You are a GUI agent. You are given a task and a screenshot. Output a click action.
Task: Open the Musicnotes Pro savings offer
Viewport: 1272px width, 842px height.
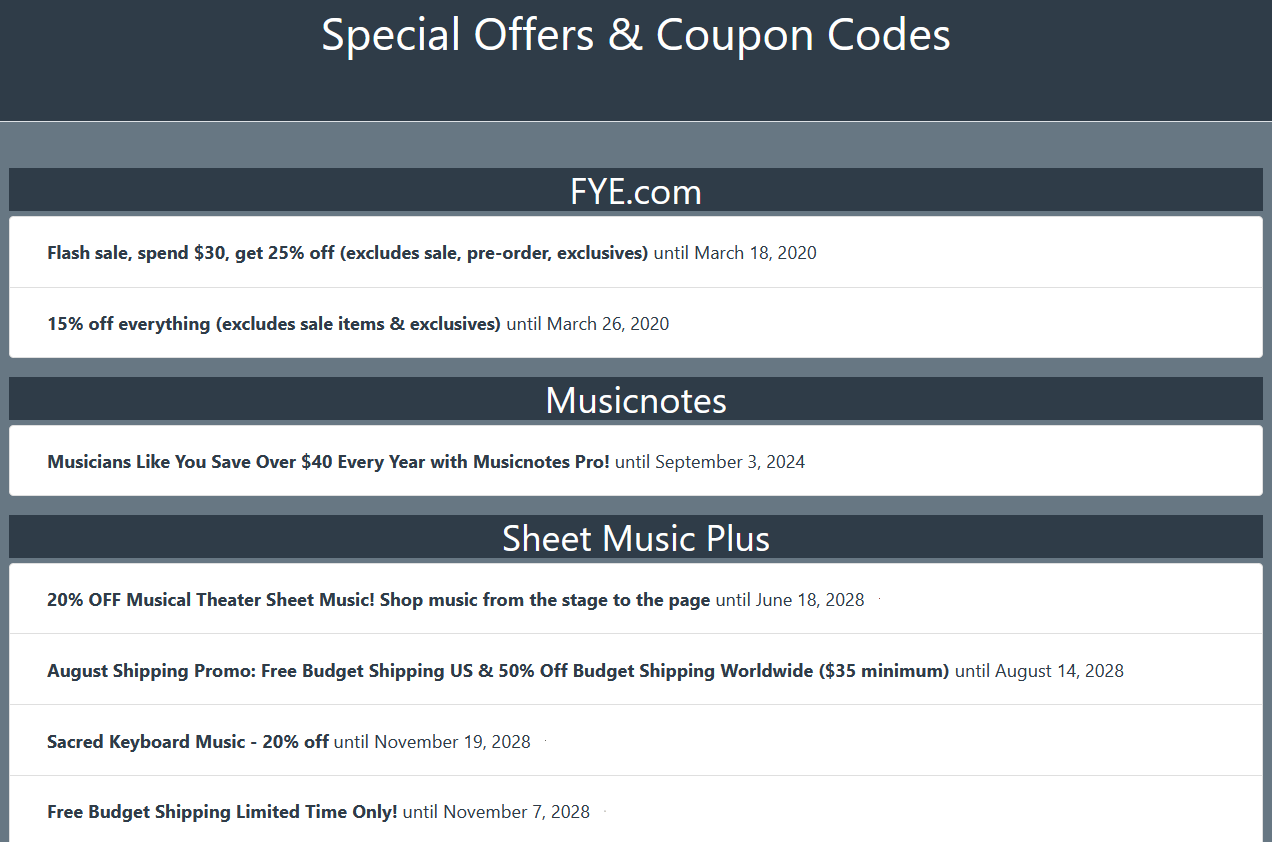328,462
